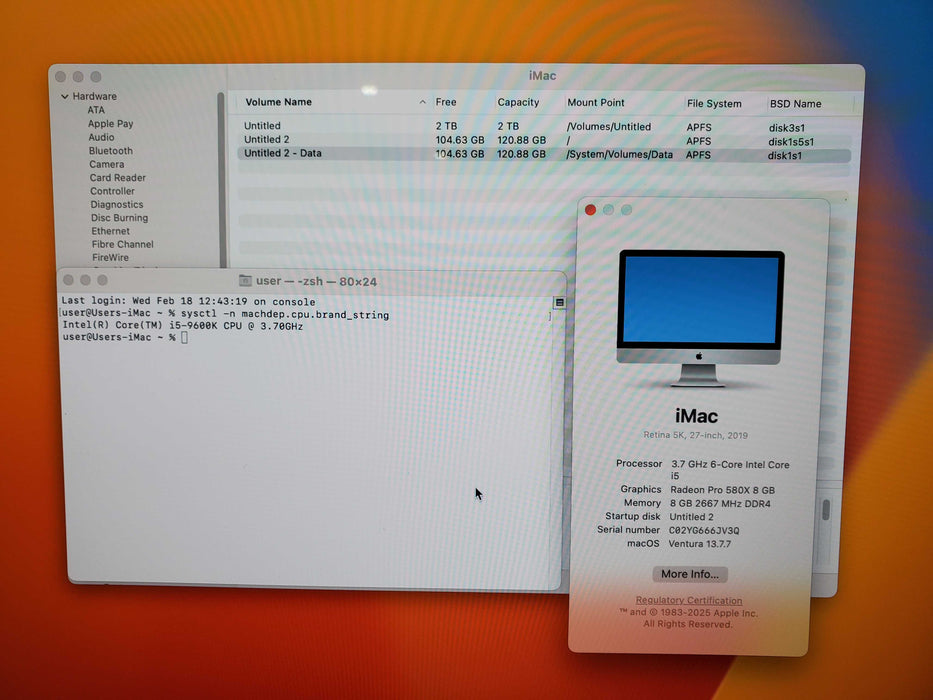Select the Untitled volume row
933x700 pixels.
[544, 126]
